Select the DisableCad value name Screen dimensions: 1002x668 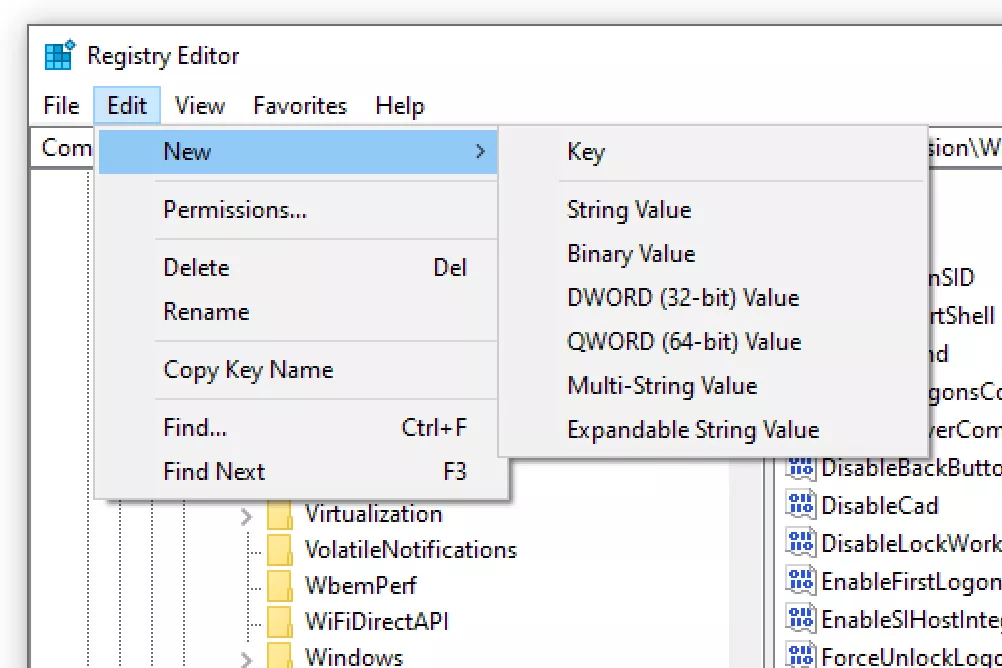pyautogui.click(x=880, y=506)
